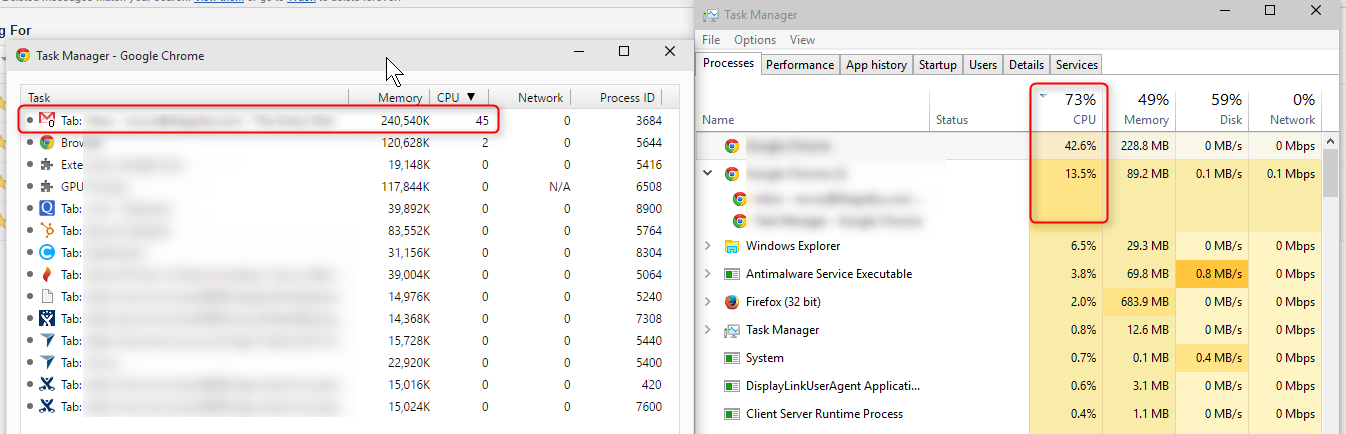Viewport: 1346px width, 434px height.
Task: Expand the Firefox (32 bit) process group
Action: pos(709,302)
